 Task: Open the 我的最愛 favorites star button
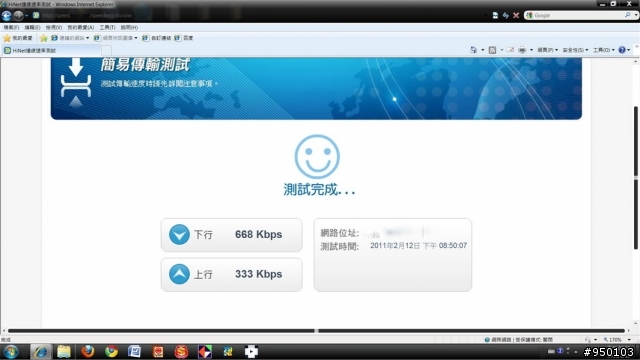(x=18, y=38)
